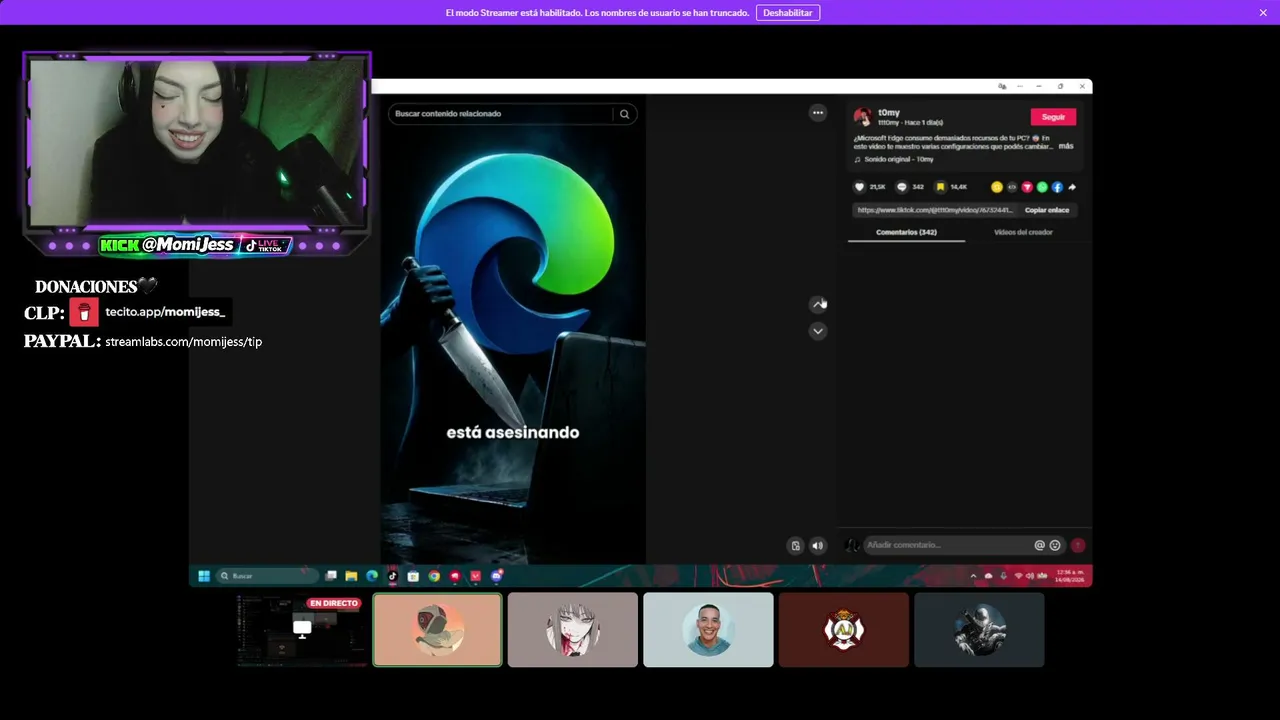The width and height of the screenshot is (1280, 720).
Task: Share the video via WhatsApp icon
Action: point(1042,187)
